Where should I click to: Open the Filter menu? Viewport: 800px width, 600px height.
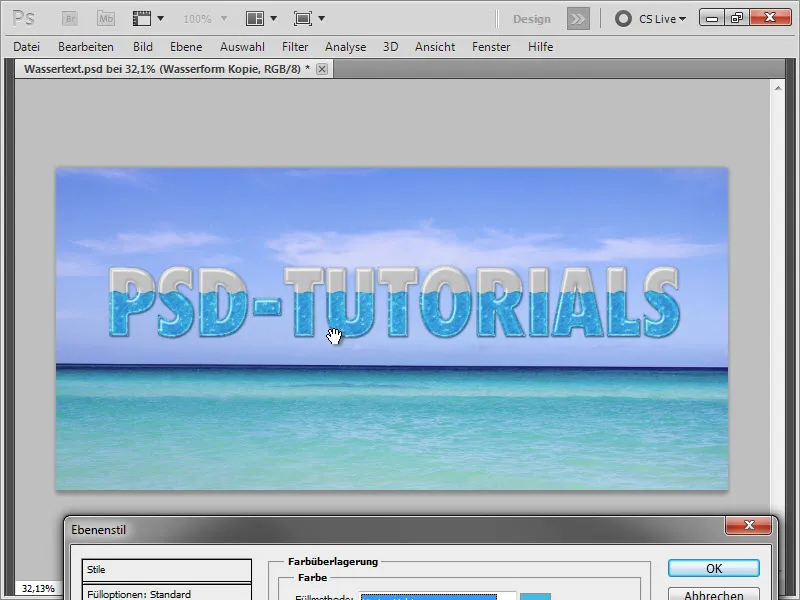coord(295,47)
